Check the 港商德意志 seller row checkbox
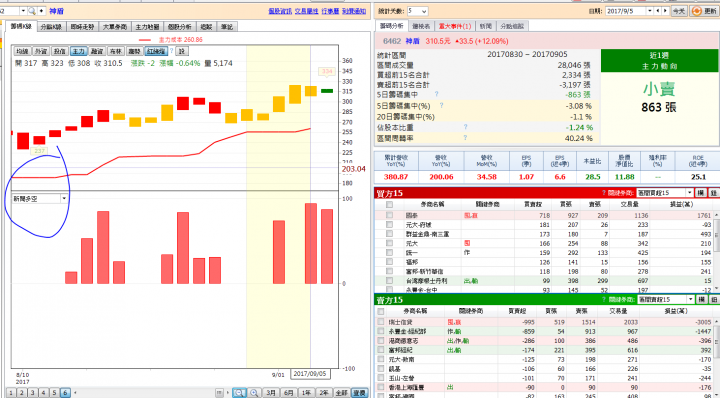 pos(381,341)
